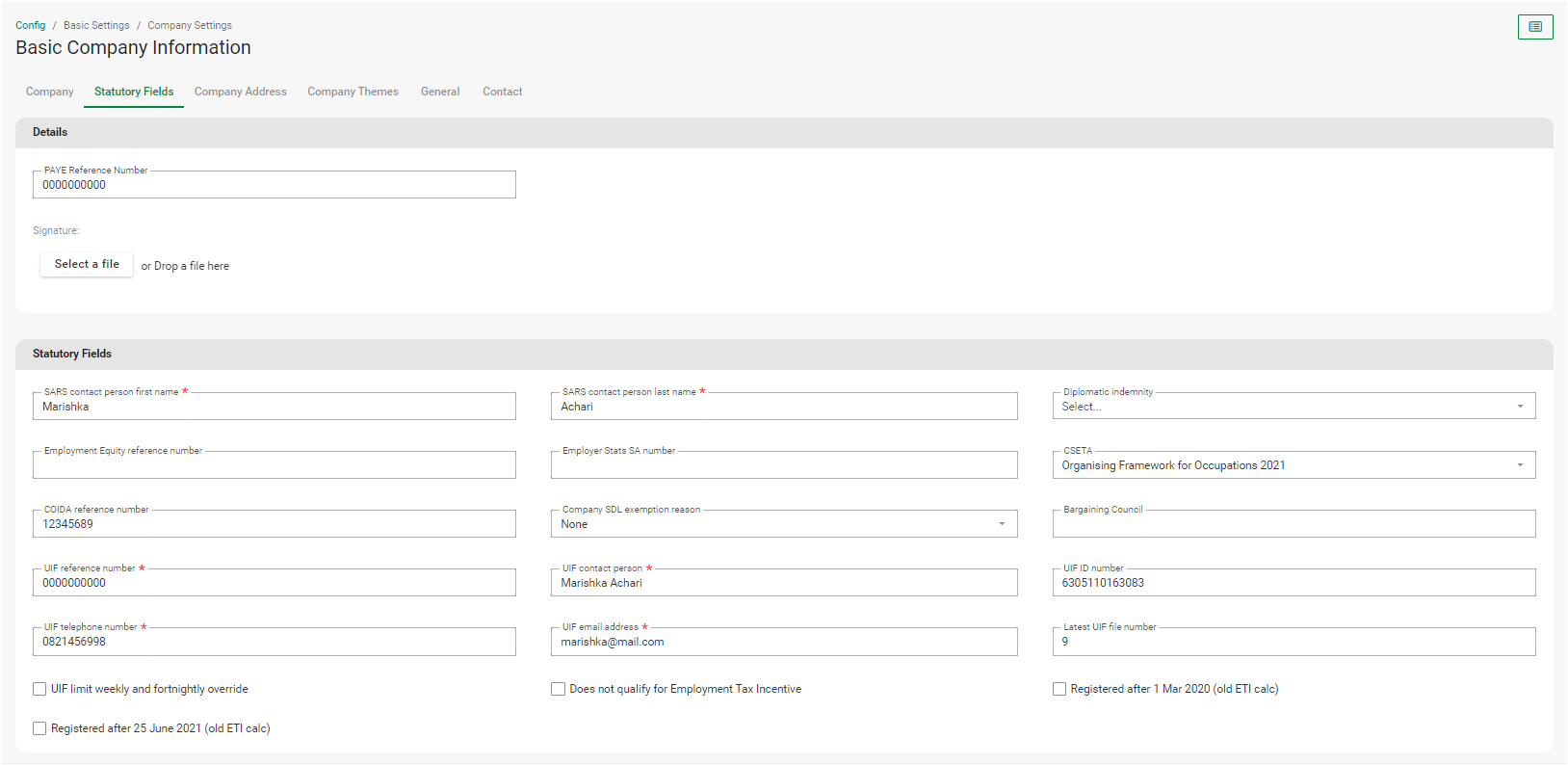Tick Does not qualify for Employment Tax Incentive
The width and height of the screenshot is (1568, 765).
click(558, 689)
